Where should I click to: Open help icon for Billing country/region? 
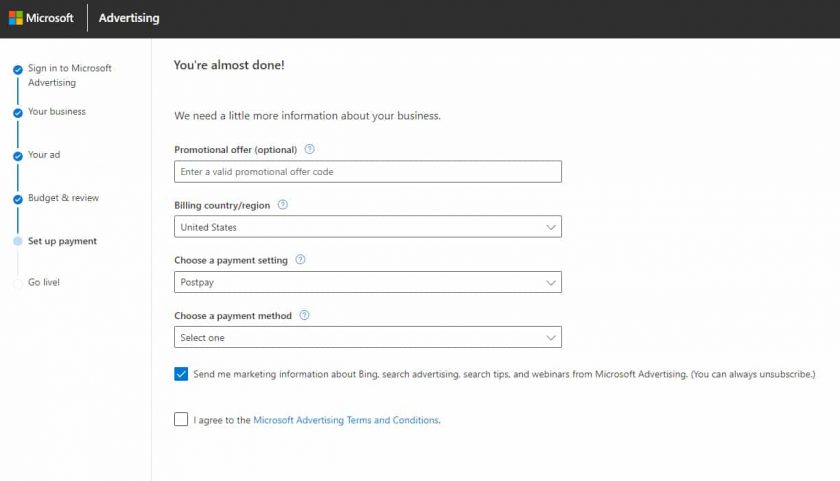click(x=283, y=205)
